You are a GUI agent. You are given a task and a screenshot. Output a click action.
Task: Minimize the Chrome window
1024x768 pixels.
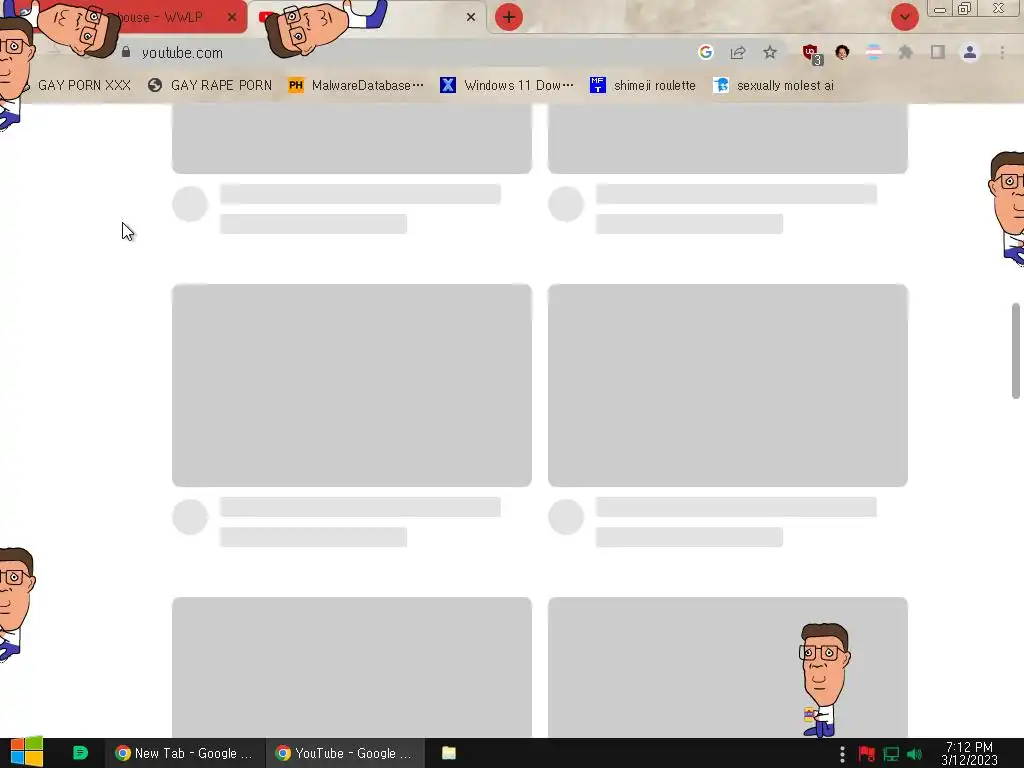coord(940,9)
